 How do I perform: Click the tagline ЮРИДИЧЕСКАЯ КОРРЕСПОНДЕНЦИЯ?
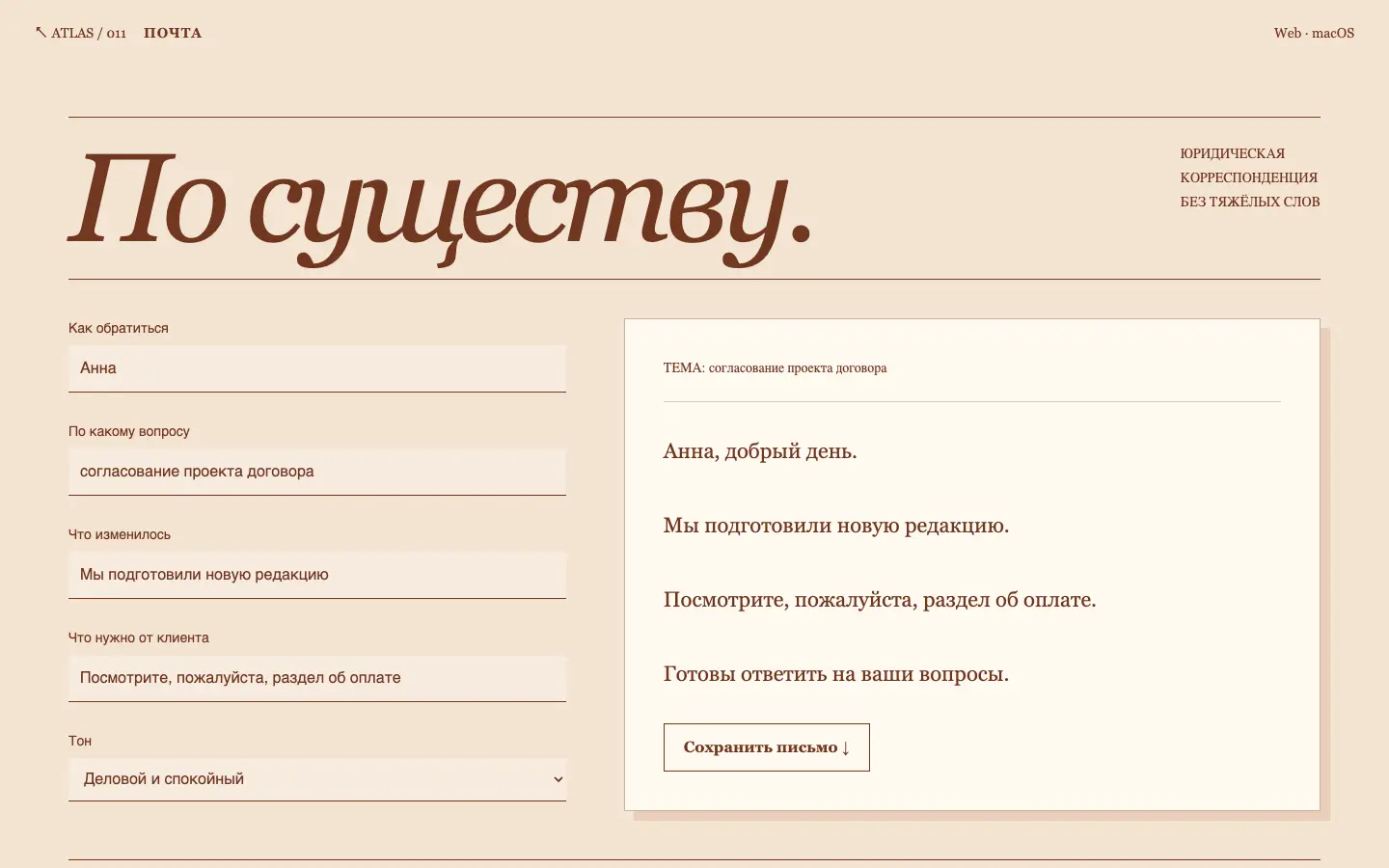1250,177
